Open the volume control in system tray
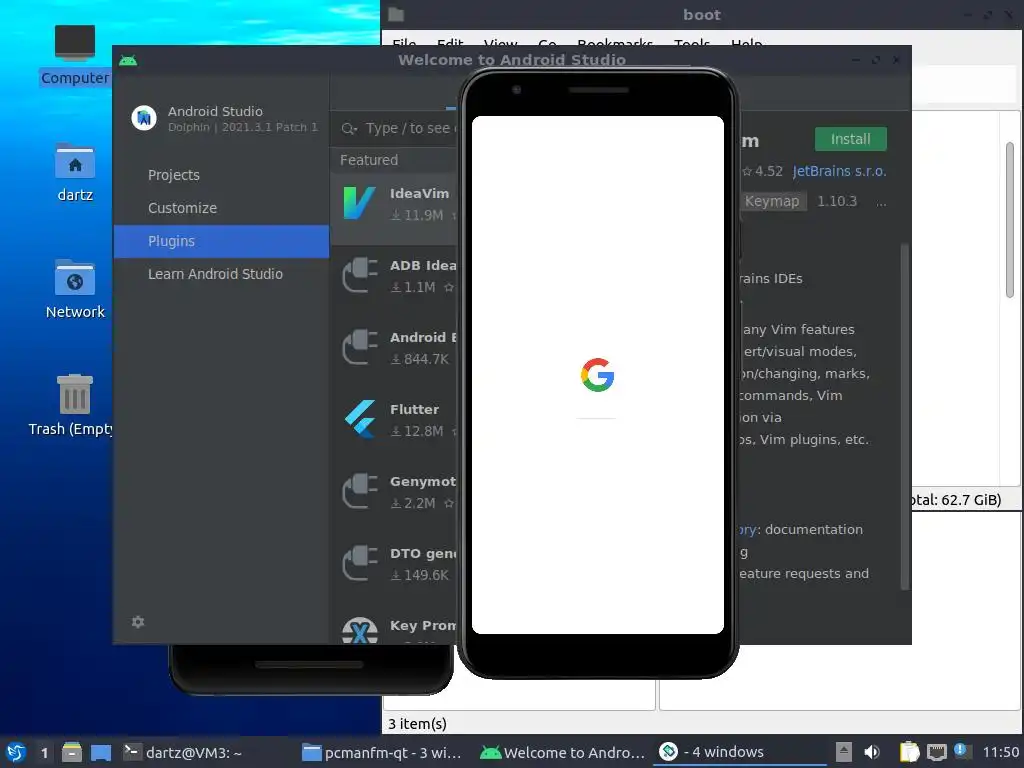1024x768 pixels. coord(872,752)
